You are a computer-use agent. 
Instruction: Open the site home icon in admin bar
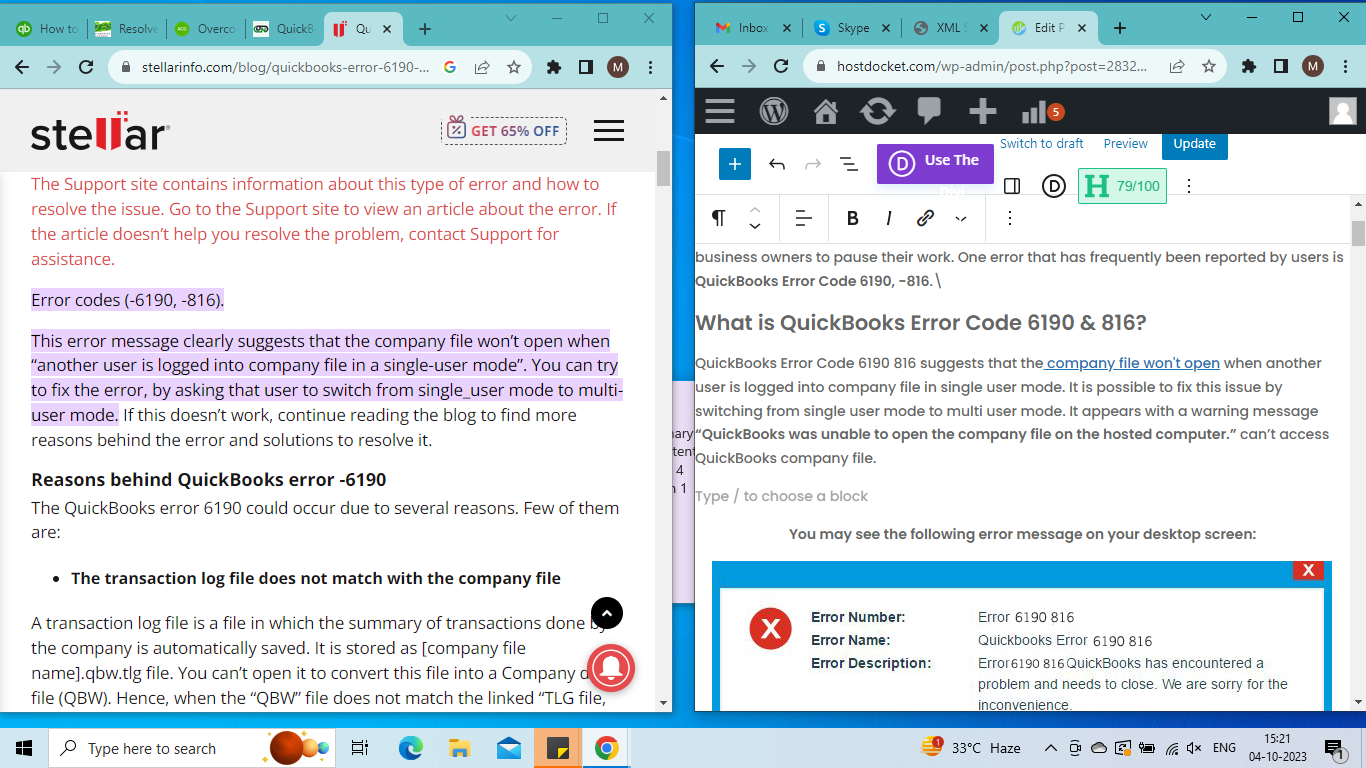coord(826,111)
